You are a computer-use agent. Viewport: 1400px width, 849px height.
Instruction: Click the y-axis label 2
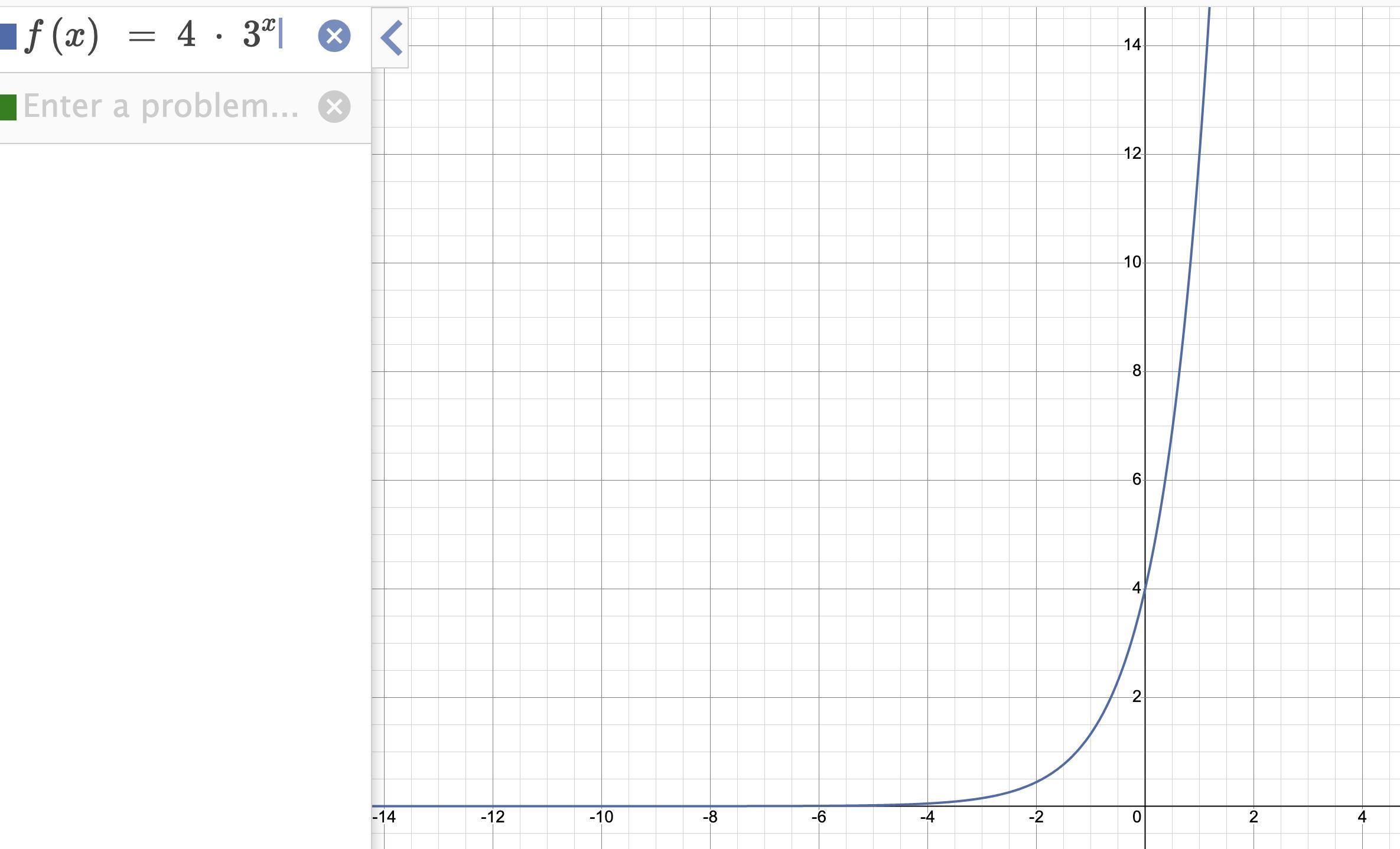coord(1137,697)
